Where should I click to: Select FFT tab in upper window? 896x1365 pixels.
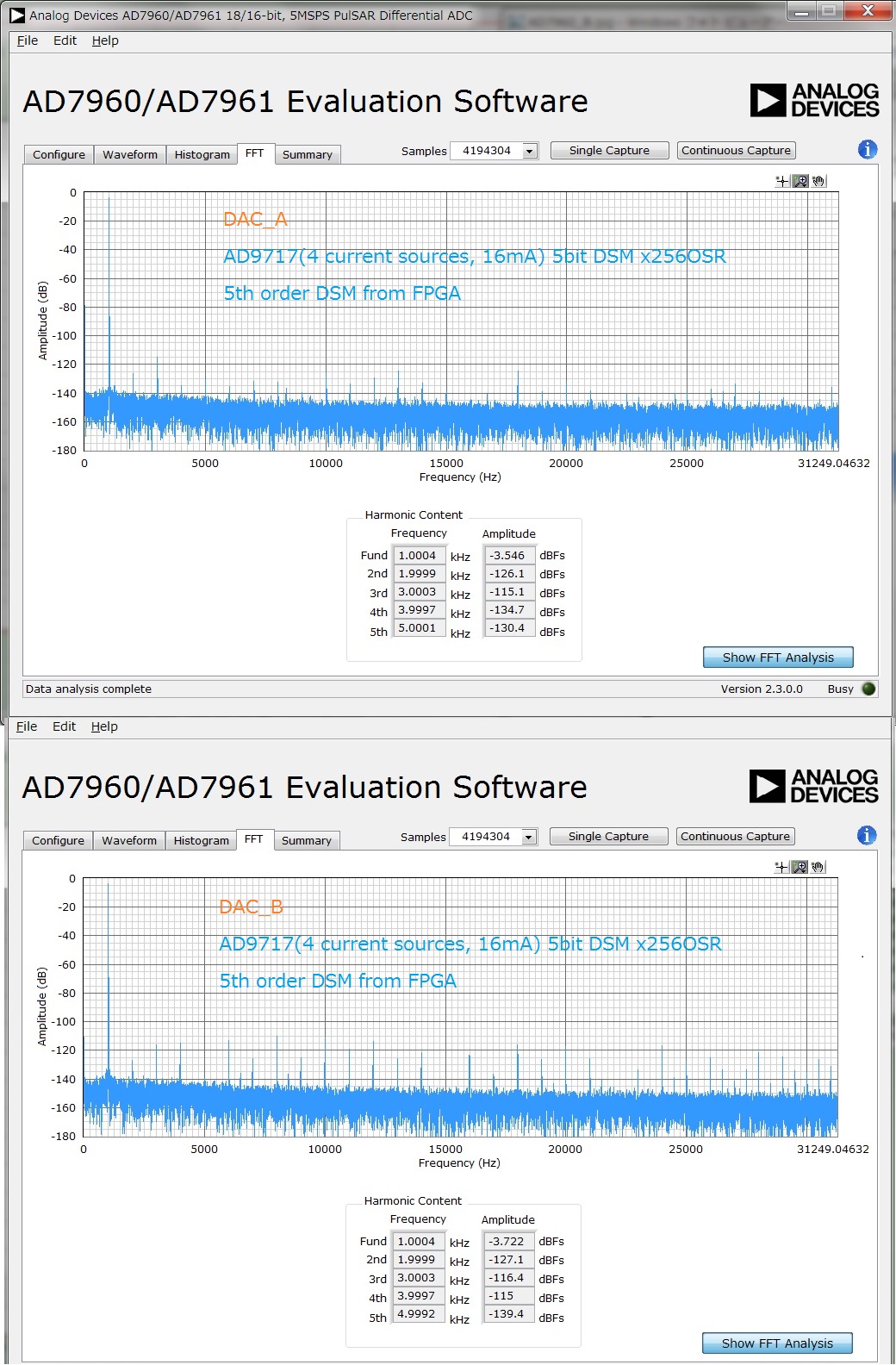click(255, 153)
